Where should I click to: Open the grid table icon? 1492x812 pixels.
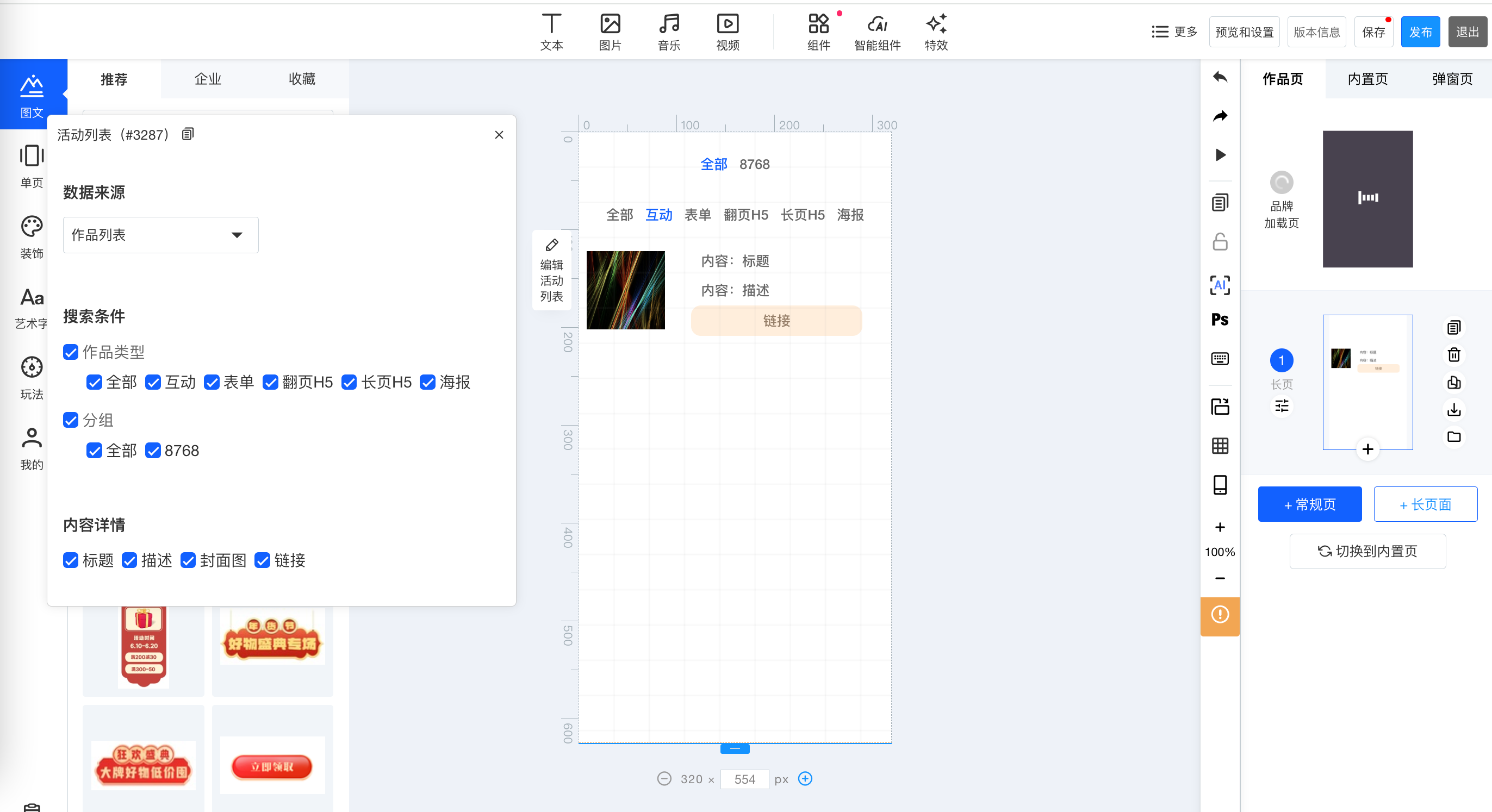click(x=1220, y=446)
